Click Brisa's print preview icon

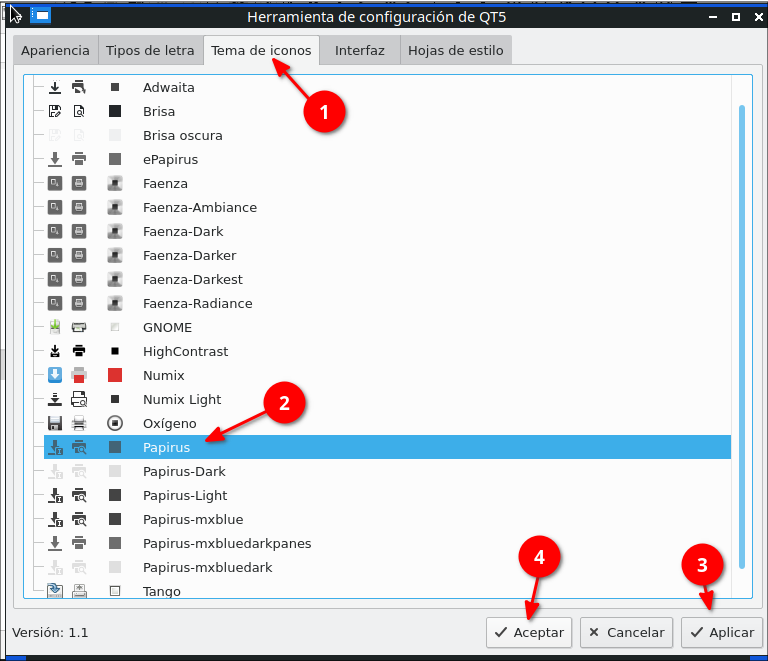[79, 111]
